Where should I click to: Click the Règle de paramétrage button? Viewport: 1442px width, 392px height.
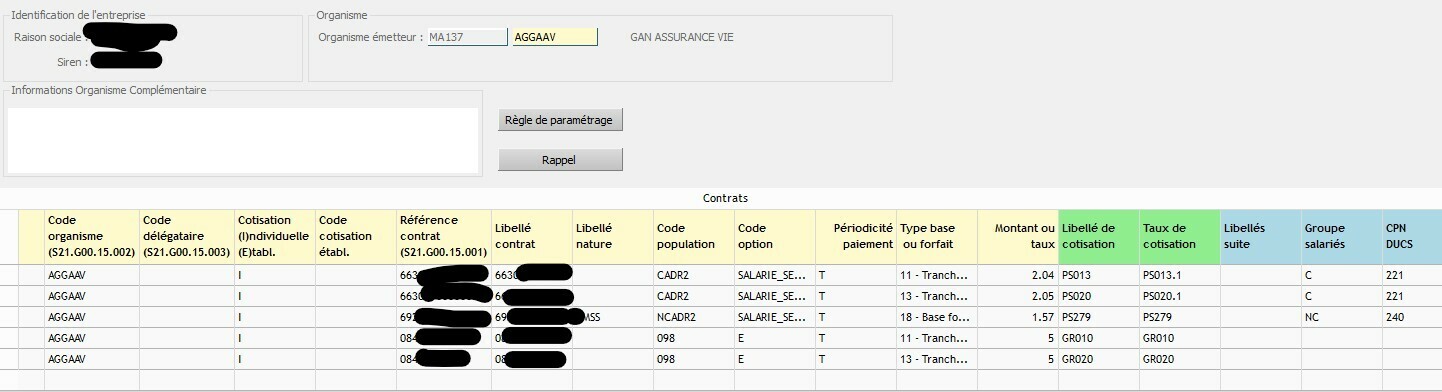[x=560, y=120]
